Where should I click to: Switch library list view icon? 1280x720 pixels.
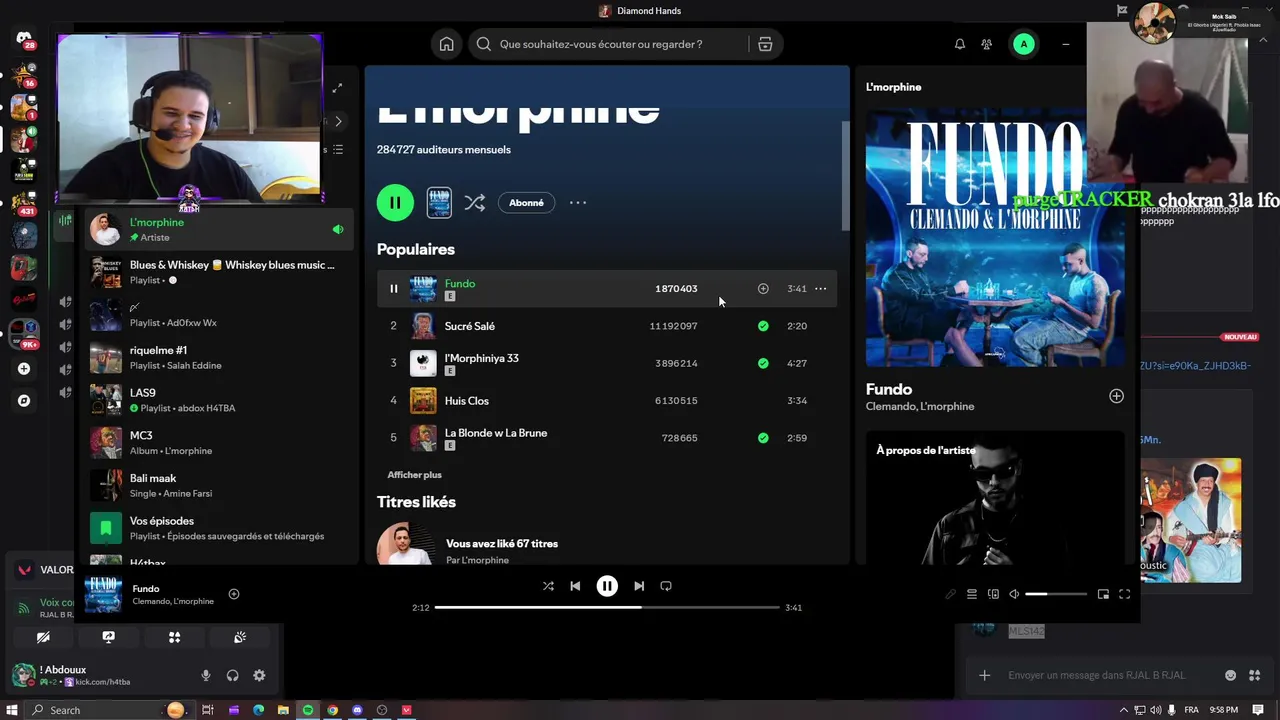tap(338, 150)
